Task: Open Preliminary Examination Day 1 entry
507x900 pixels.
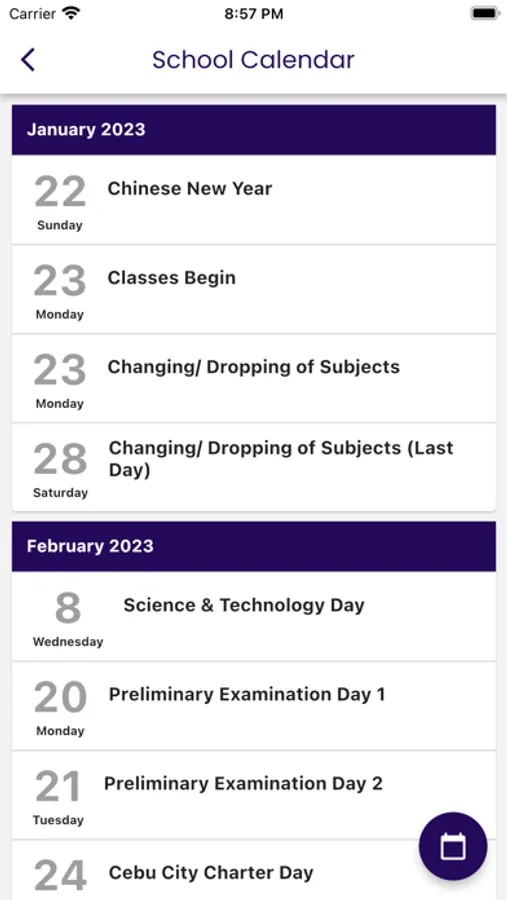Action: pos(254,705)
